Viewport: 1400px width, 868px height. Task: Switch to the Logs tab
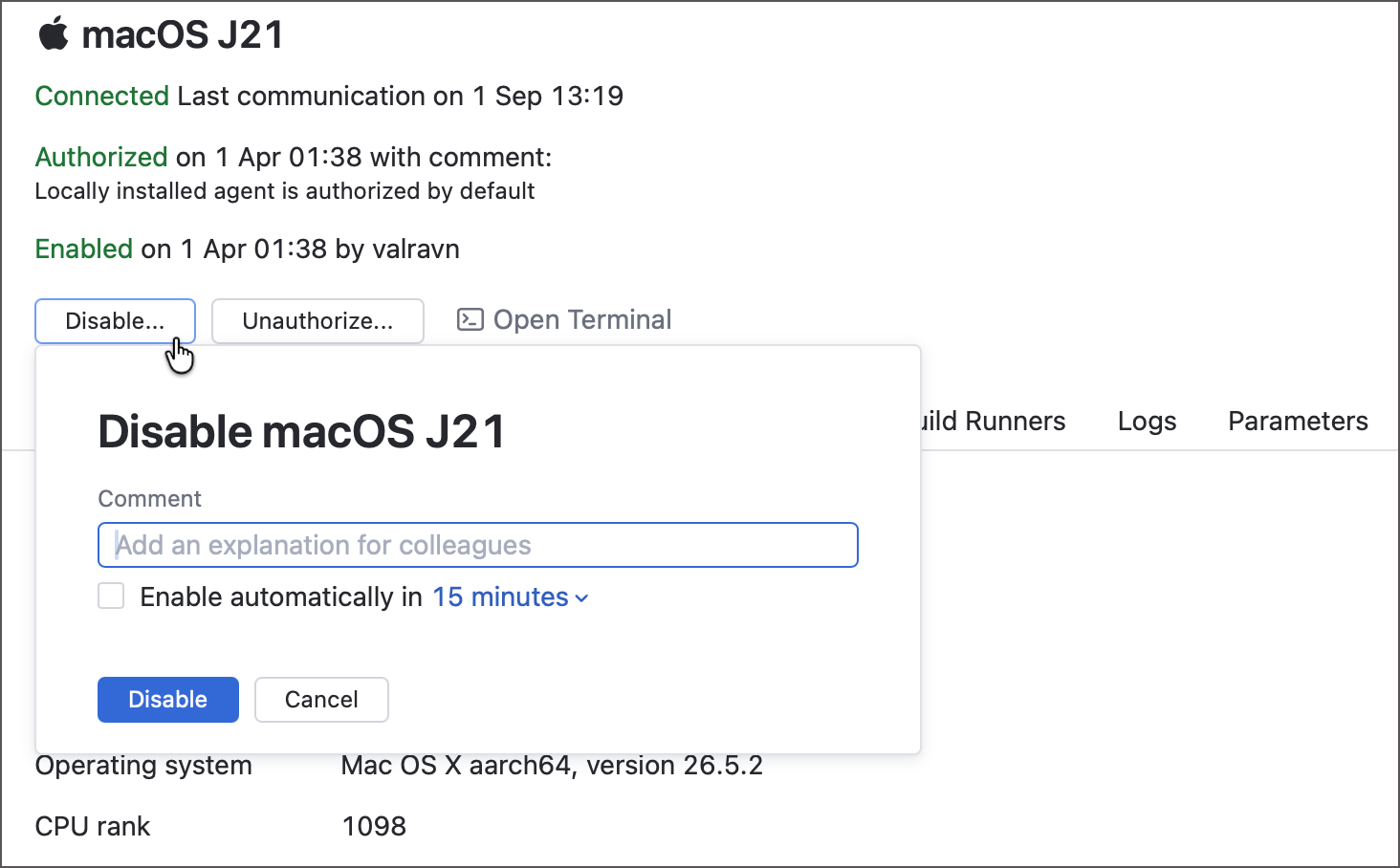tap(1147, 422)
